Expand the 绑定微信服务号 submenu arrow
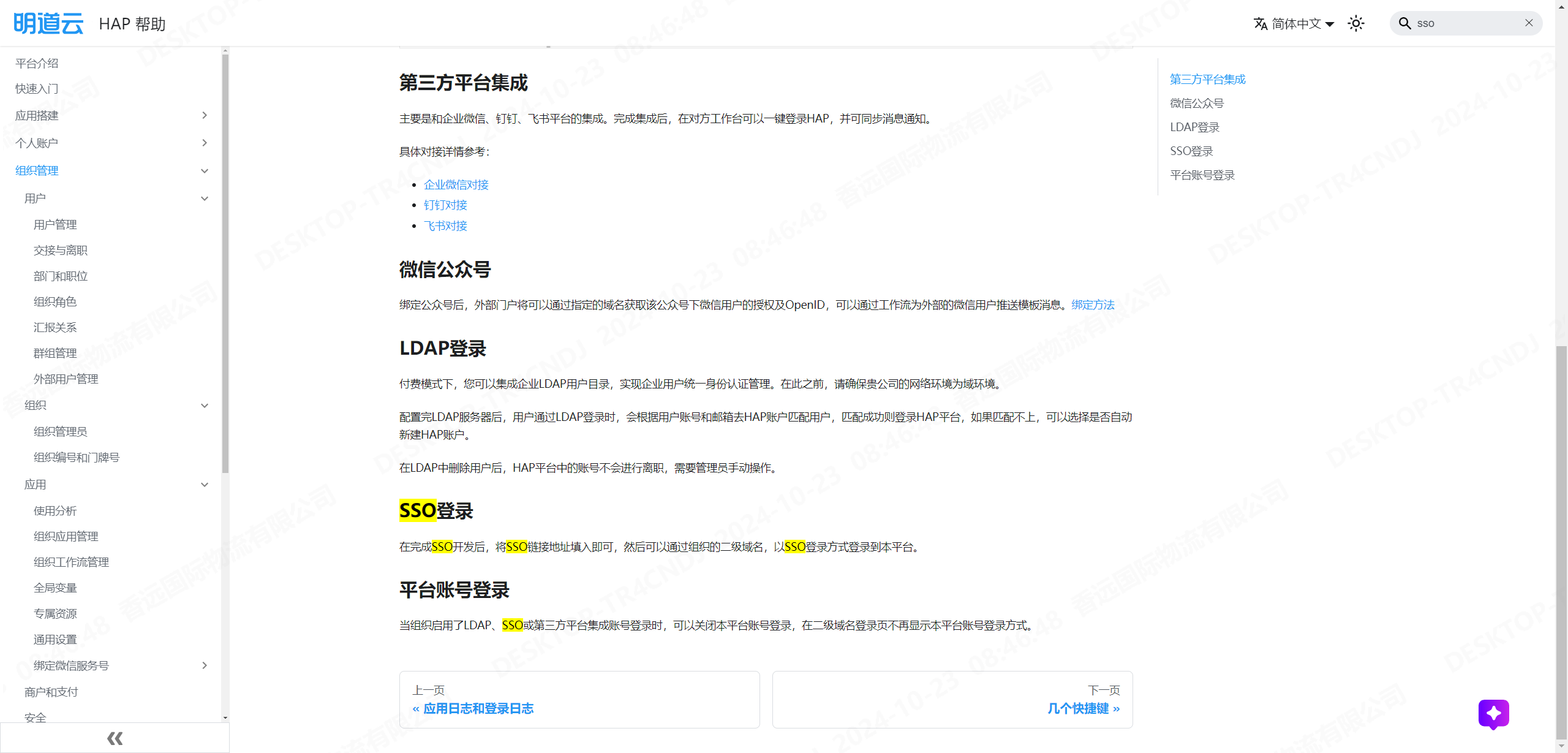The width and height of the screenshot is (1568, 753). pos(205,665)
